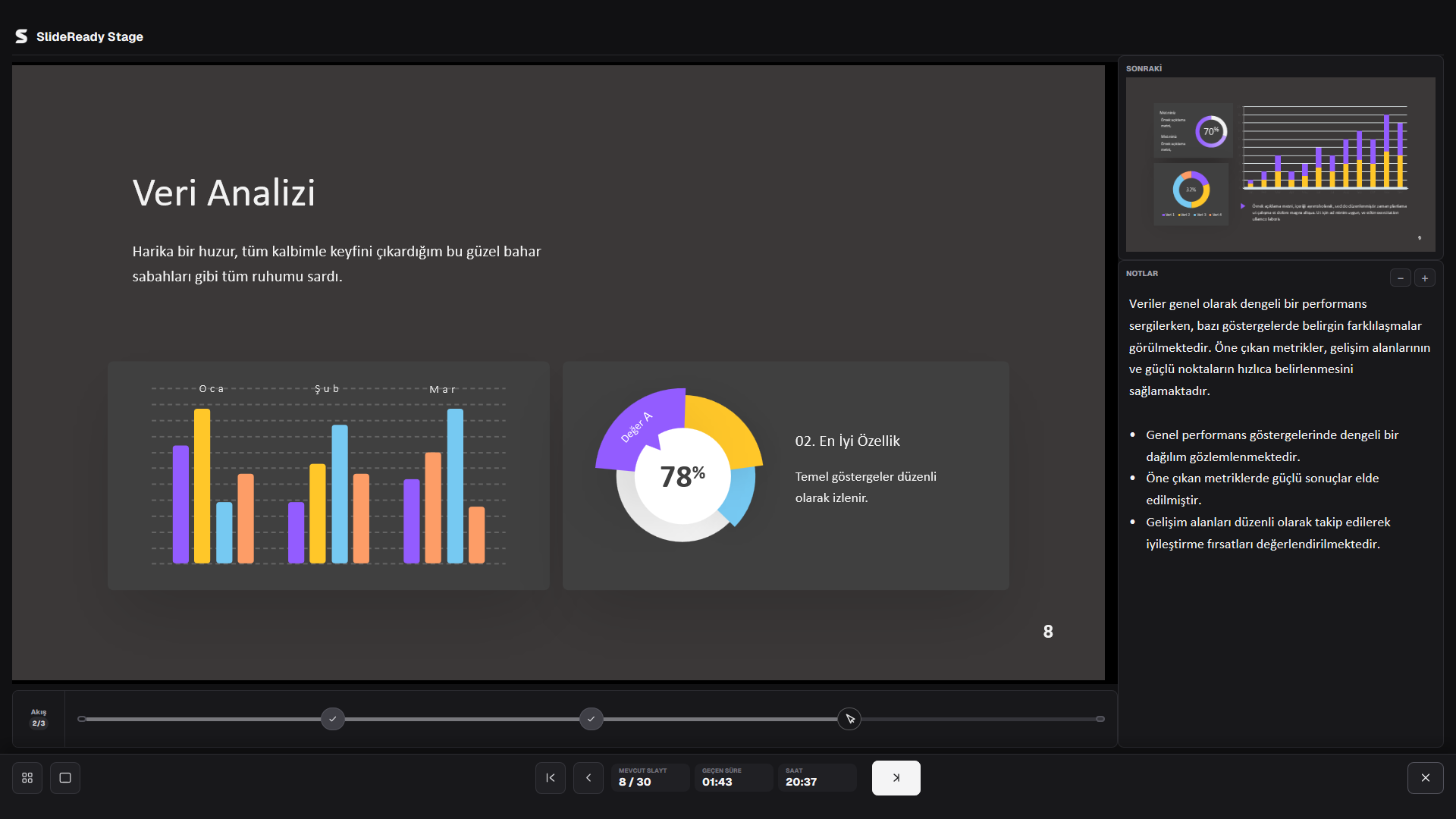The height and width of the screenshot is (819, 1456).
Task: Advance to the next slide
Action: [896, 778]
